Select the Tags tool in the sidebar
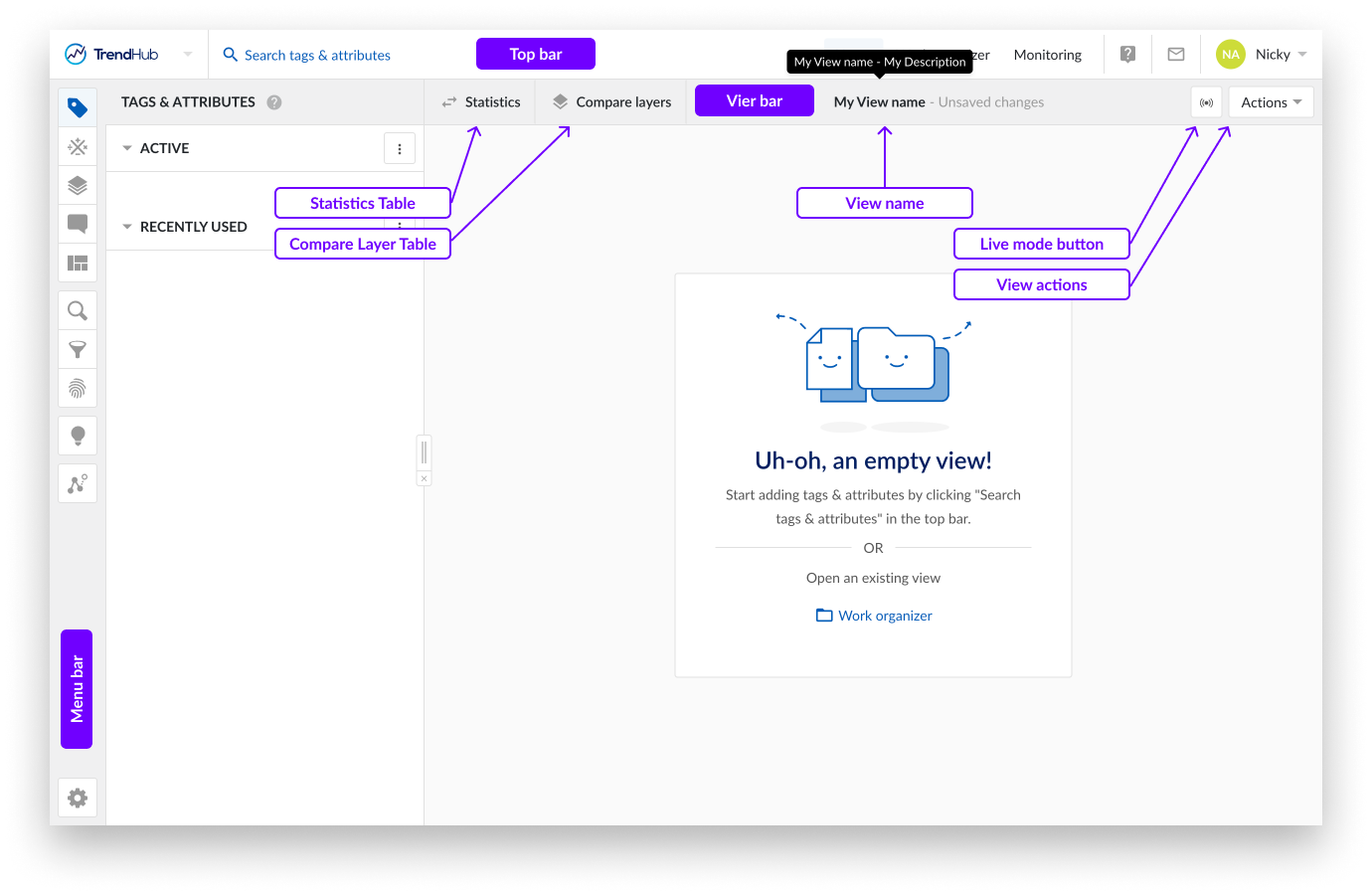The height and width of the screenshot is (895, 1372). (78, 107)
